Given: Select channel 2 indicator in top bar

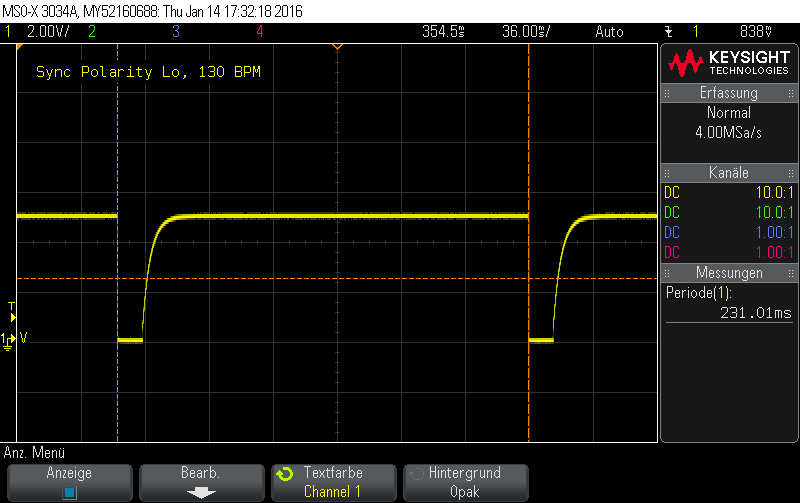Looking at the screenshot, I should click(x=92, y=32).
